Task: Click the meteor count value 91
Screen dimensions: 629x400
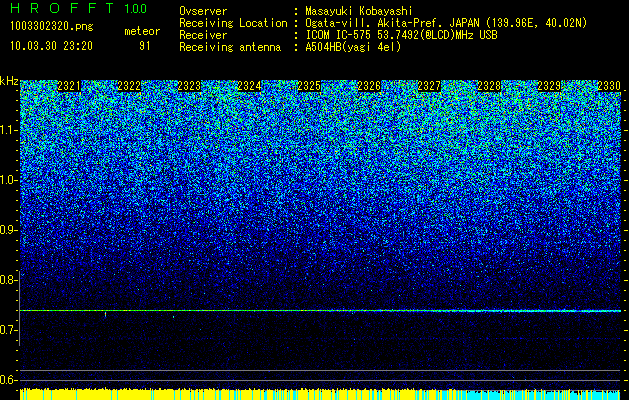Action: (x=144, y=46)
